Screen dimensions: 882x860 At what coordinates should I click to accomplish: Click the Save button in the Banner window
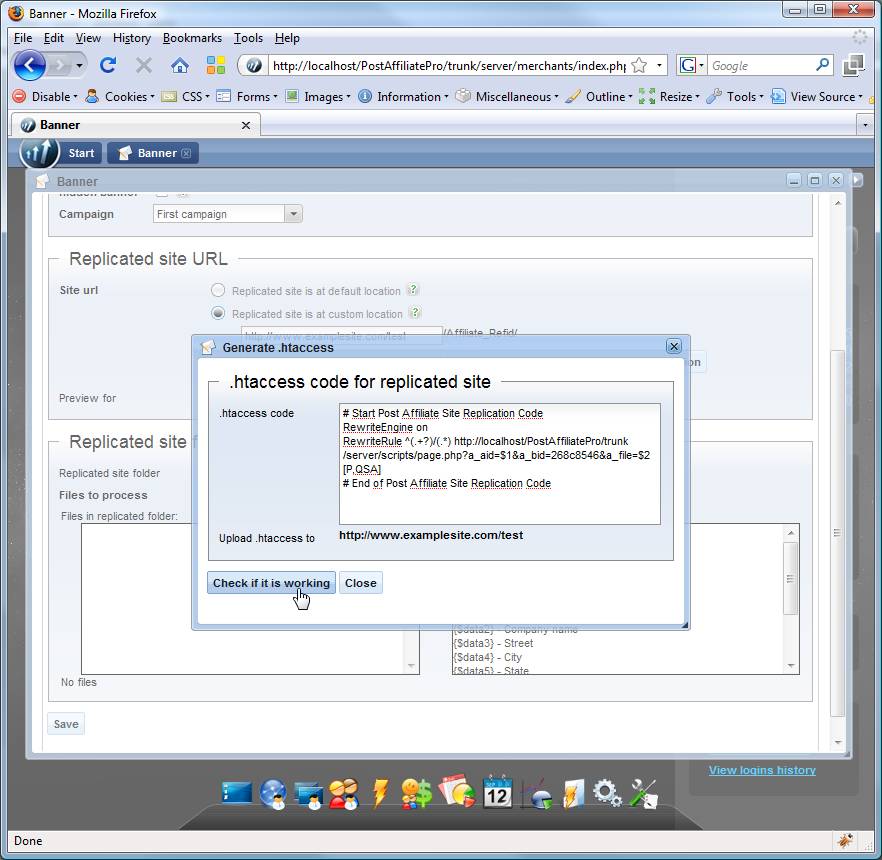click(66, 724)
